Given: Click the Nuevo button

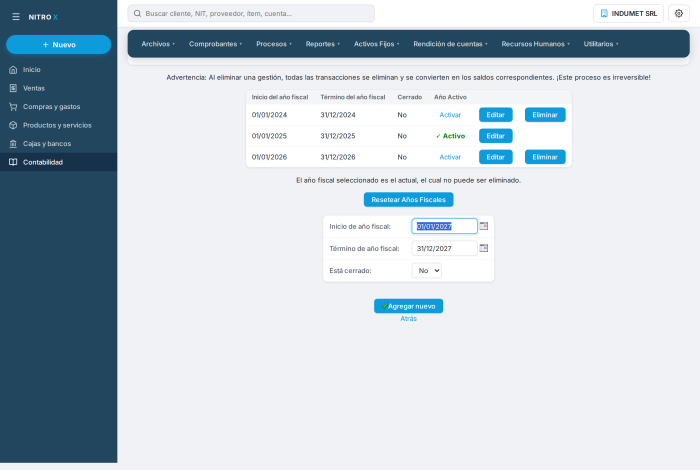Looking at the screenshot, I should [58, 45].
